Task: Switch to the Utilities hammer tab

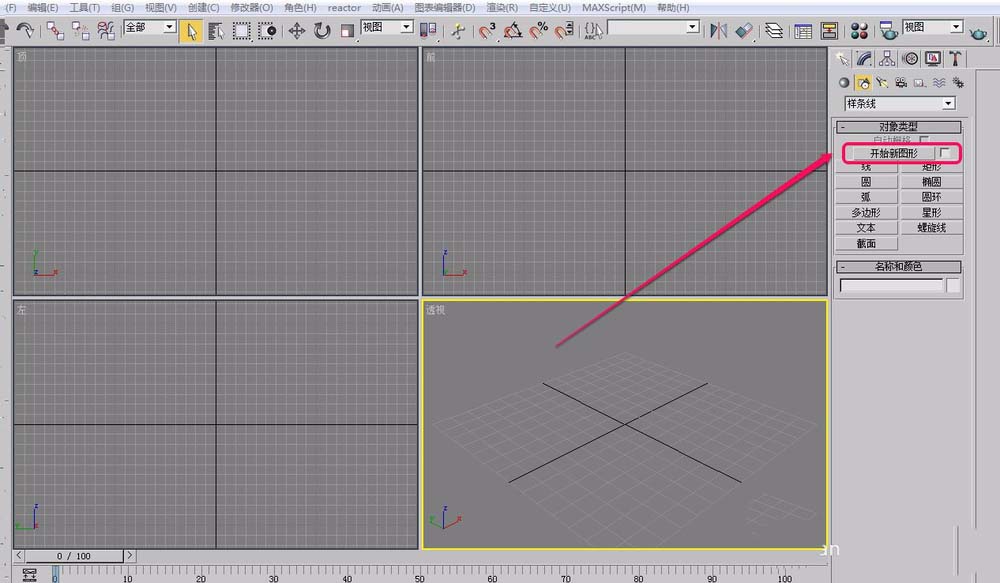Action: (955, 59)
